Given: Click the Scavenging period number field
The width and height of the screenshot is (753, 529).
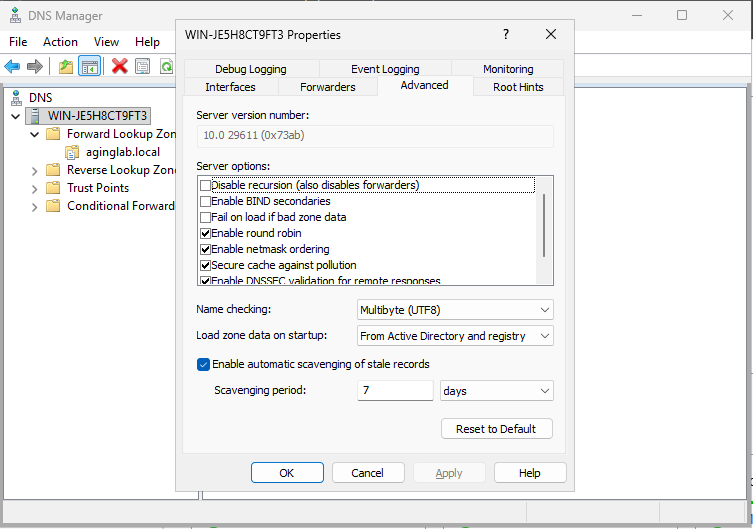Looking at the screenshot, I should click(395, 390).
